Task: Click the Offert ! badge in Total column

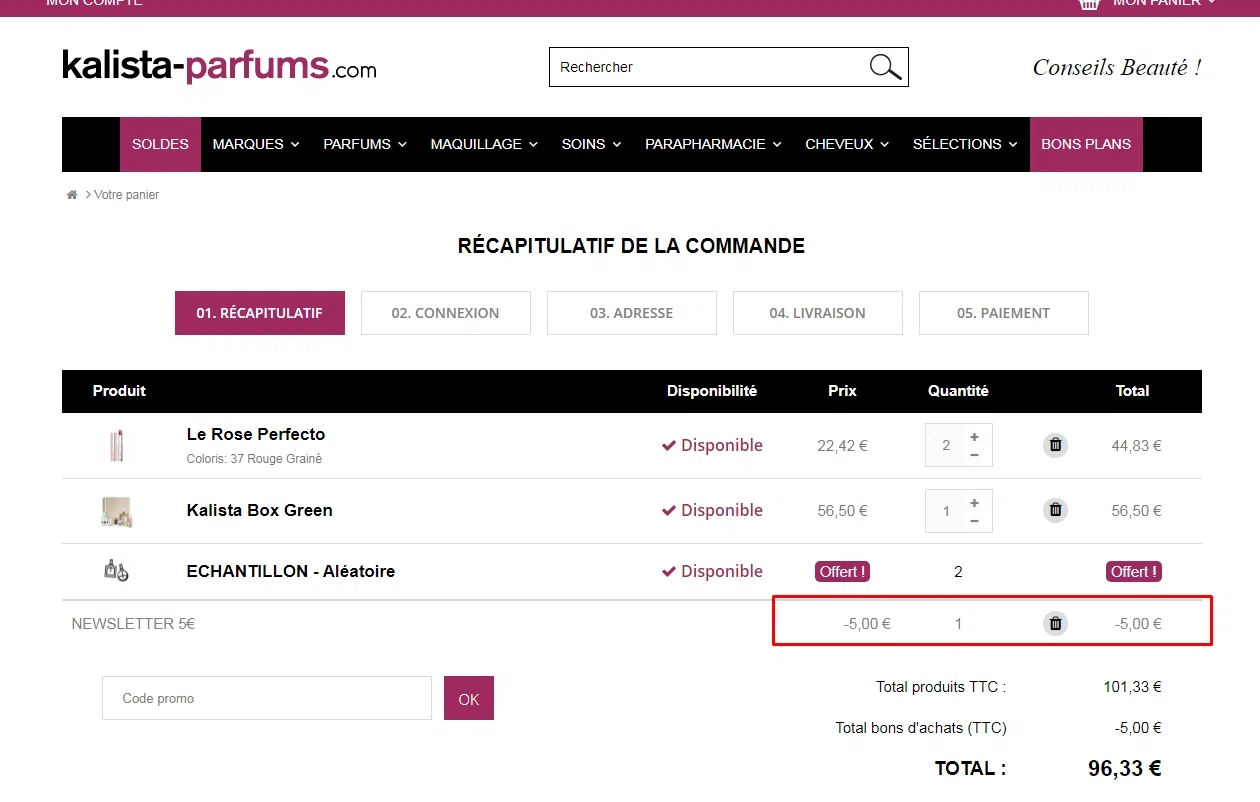Action: pyautogui.click(x=1134, y=572)
